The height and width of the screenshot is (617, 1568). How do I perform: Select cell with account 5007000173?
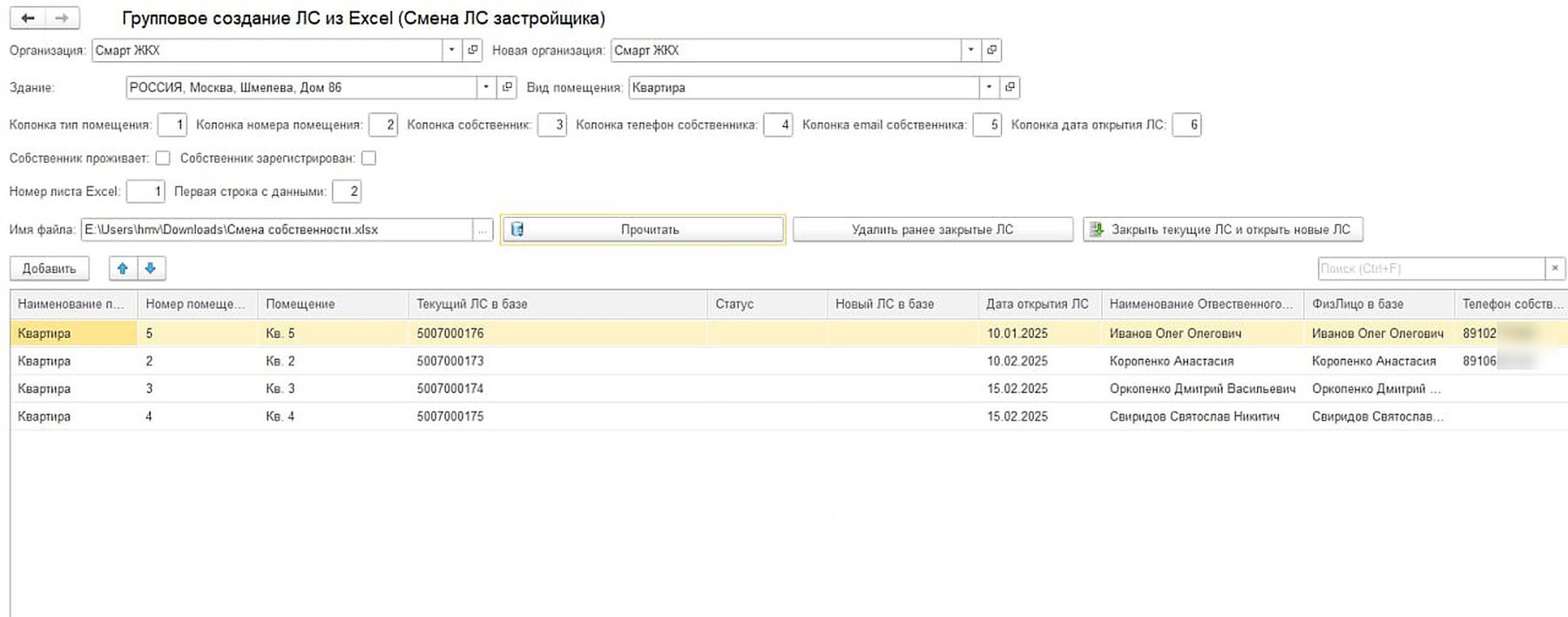point(558,362)
